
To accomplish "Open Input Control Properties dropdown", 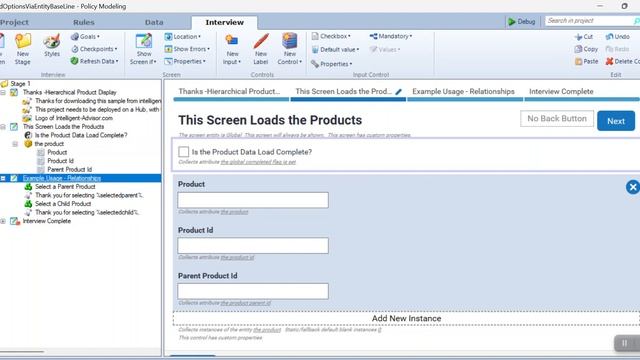I will click(331, 64).
